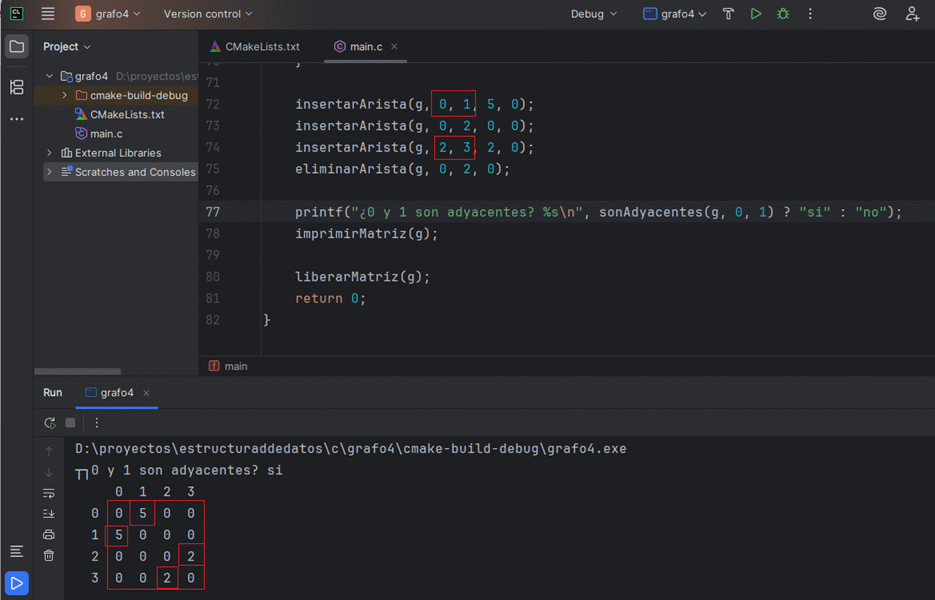Open the AI Assistant swirl icon
935x600 pixels.
pos(880,14)
